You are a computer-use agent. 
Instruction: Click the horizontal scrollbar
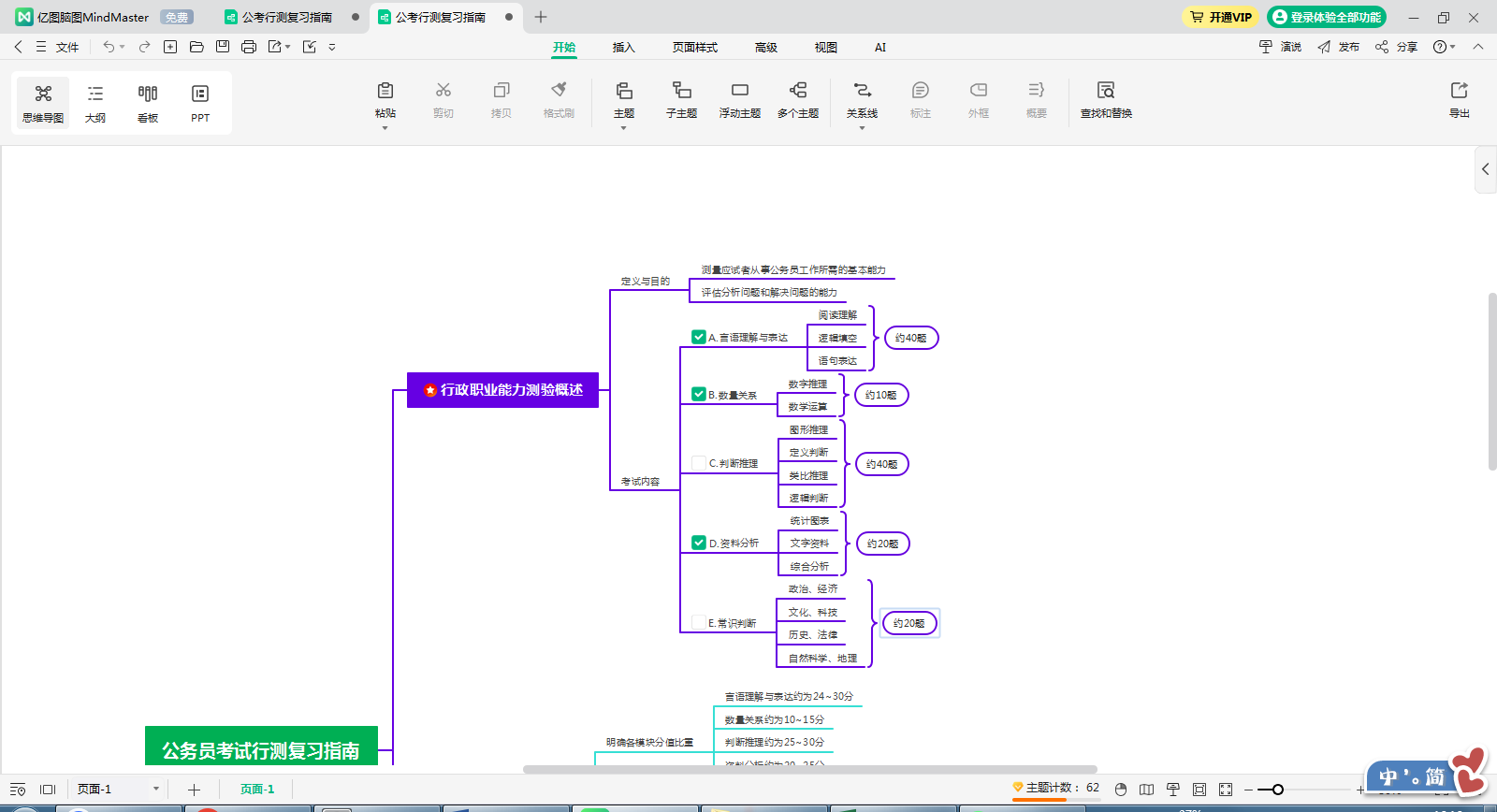click(x=809, y=770)
